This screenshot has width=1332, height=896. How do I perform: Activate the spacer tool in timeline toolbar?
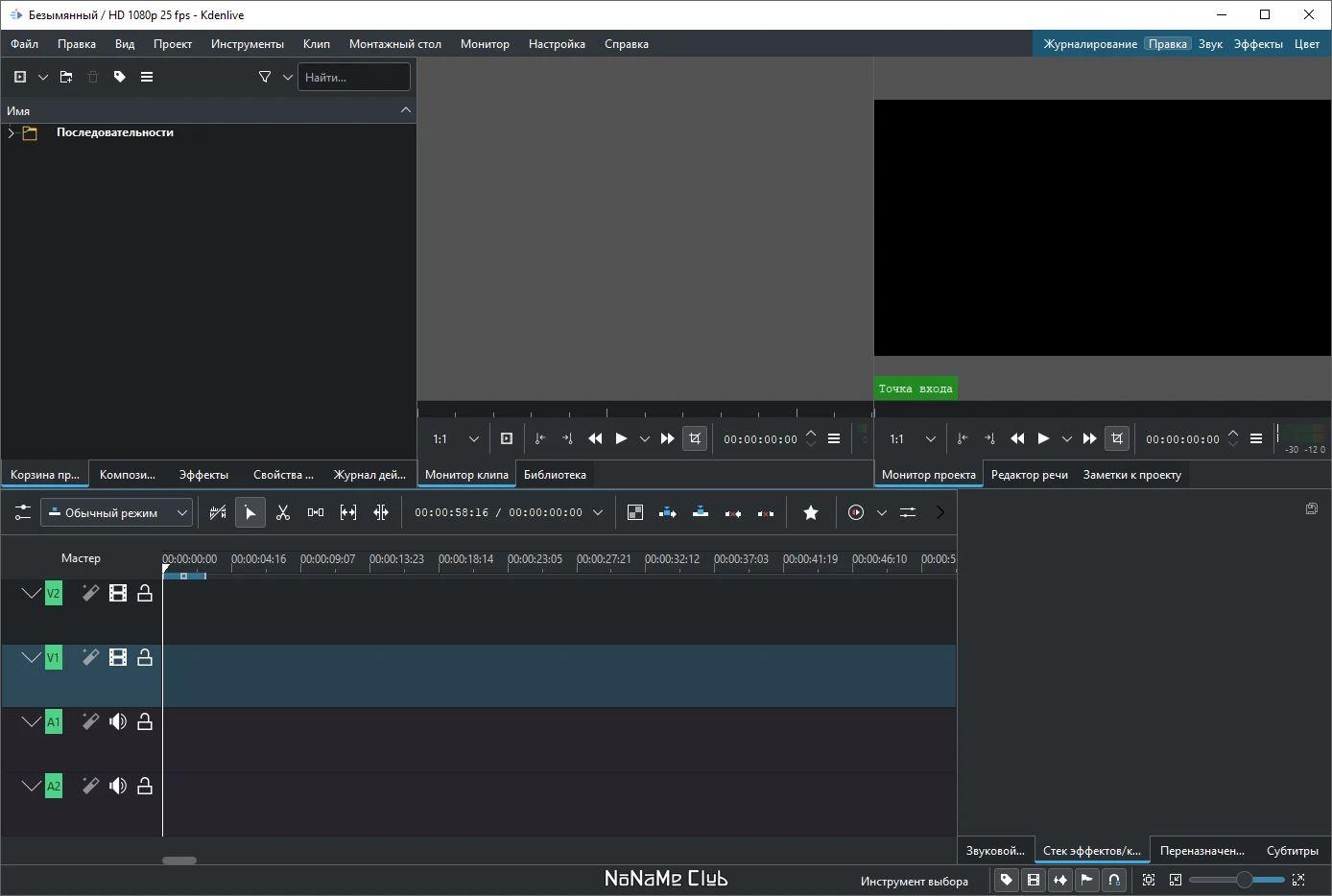316,512
